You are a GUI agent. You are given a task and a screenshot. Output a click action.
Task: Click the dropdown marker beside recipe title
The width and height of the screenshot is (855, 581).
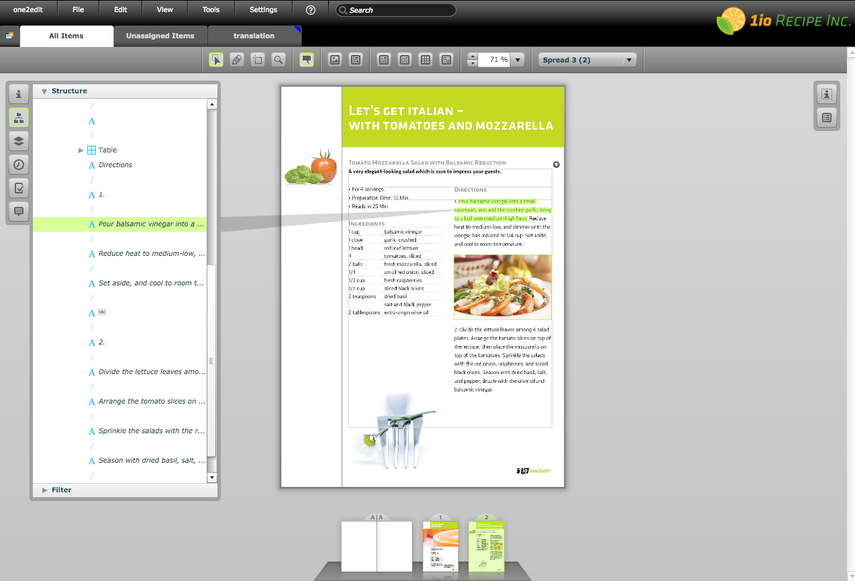(x=556, y=165)
